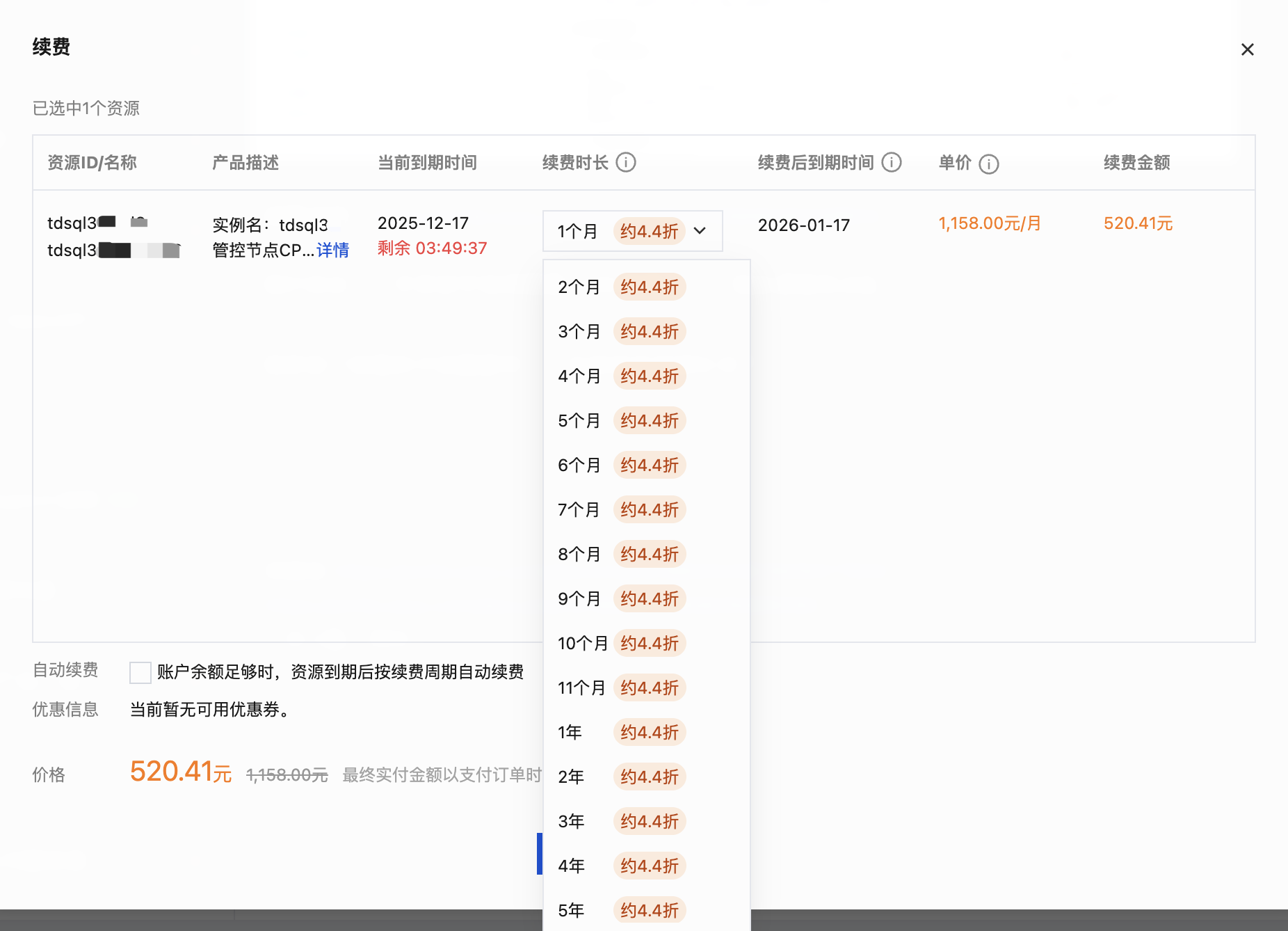The width and height of the screenshot is (1288, 931).
Task: Click the 520.41元 renewal amount in table
Action: pyautogui.click(x=1138, y=224)
